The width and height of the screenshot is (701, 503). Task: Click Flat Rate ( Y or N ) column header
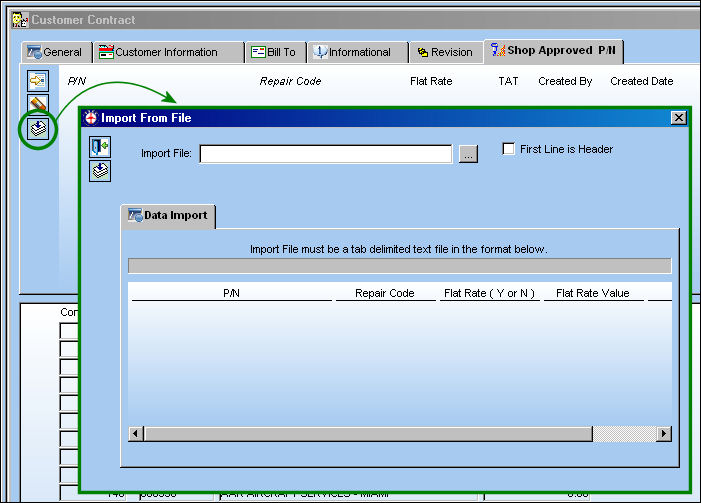point(490,293)
